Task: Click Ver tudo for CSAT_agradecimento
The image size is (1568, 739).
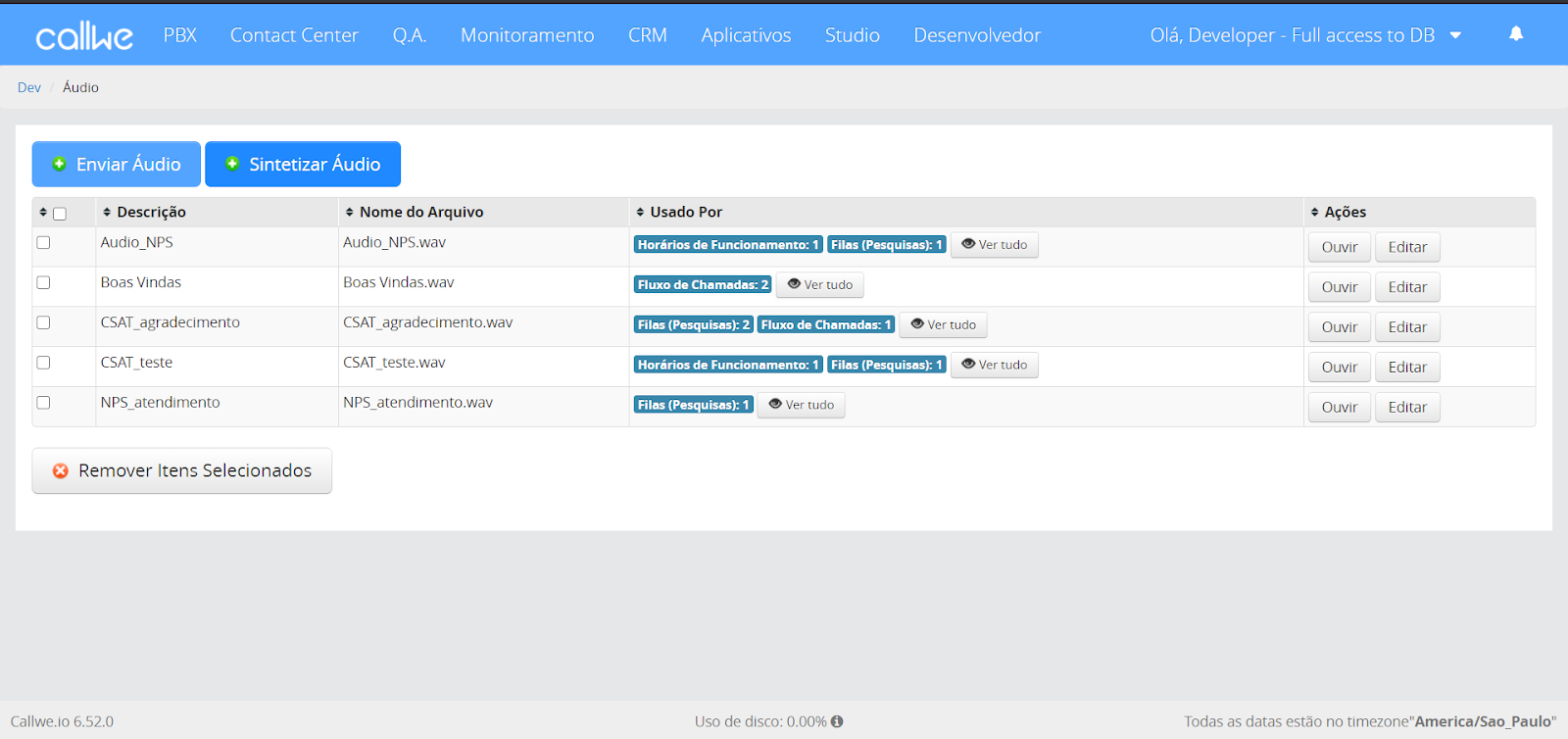Action: pyautogui.click(x=944, y=324)
